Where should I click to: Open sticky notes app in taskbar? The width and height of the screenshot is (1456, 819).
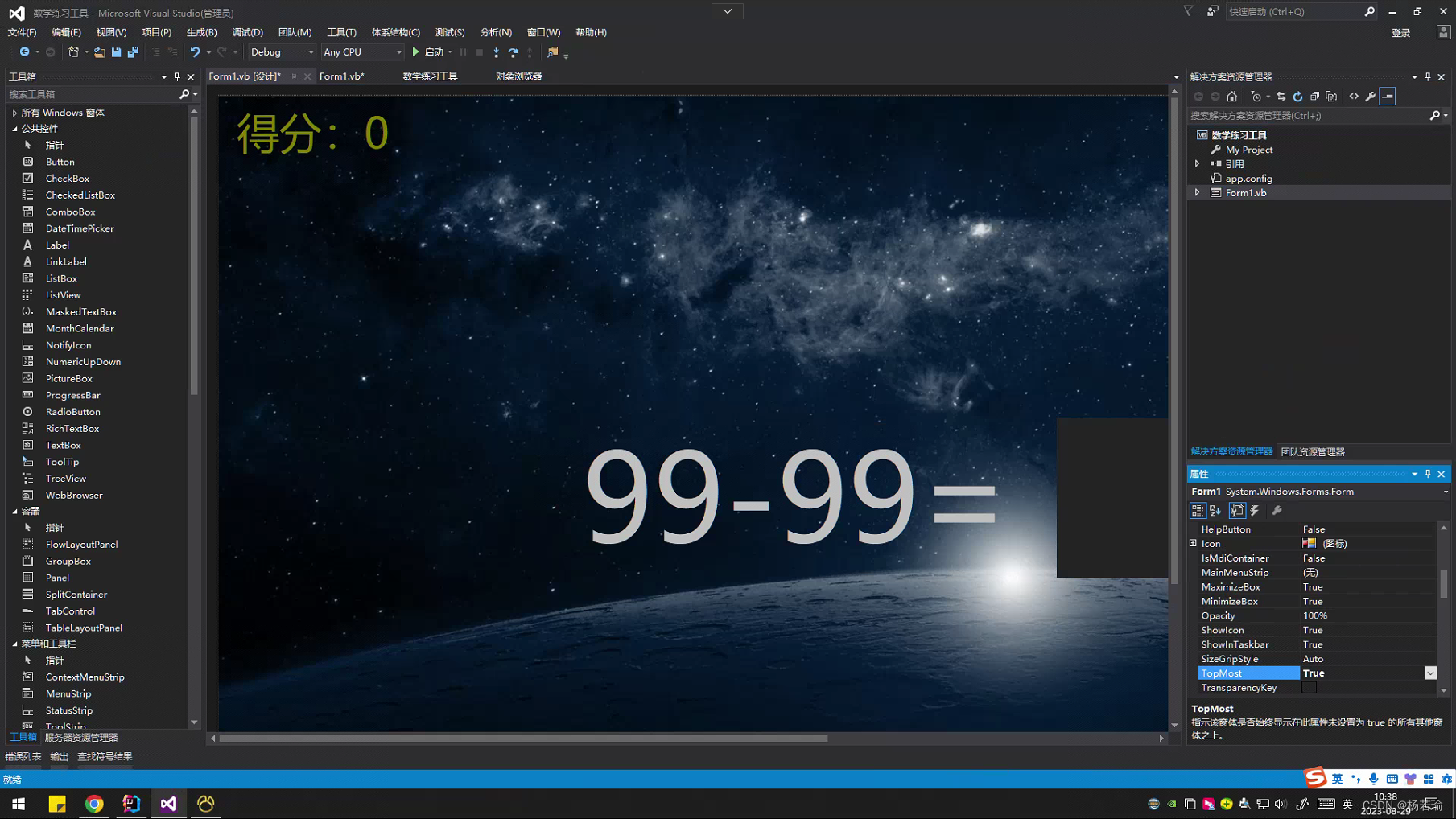click(x=57, y=804)
